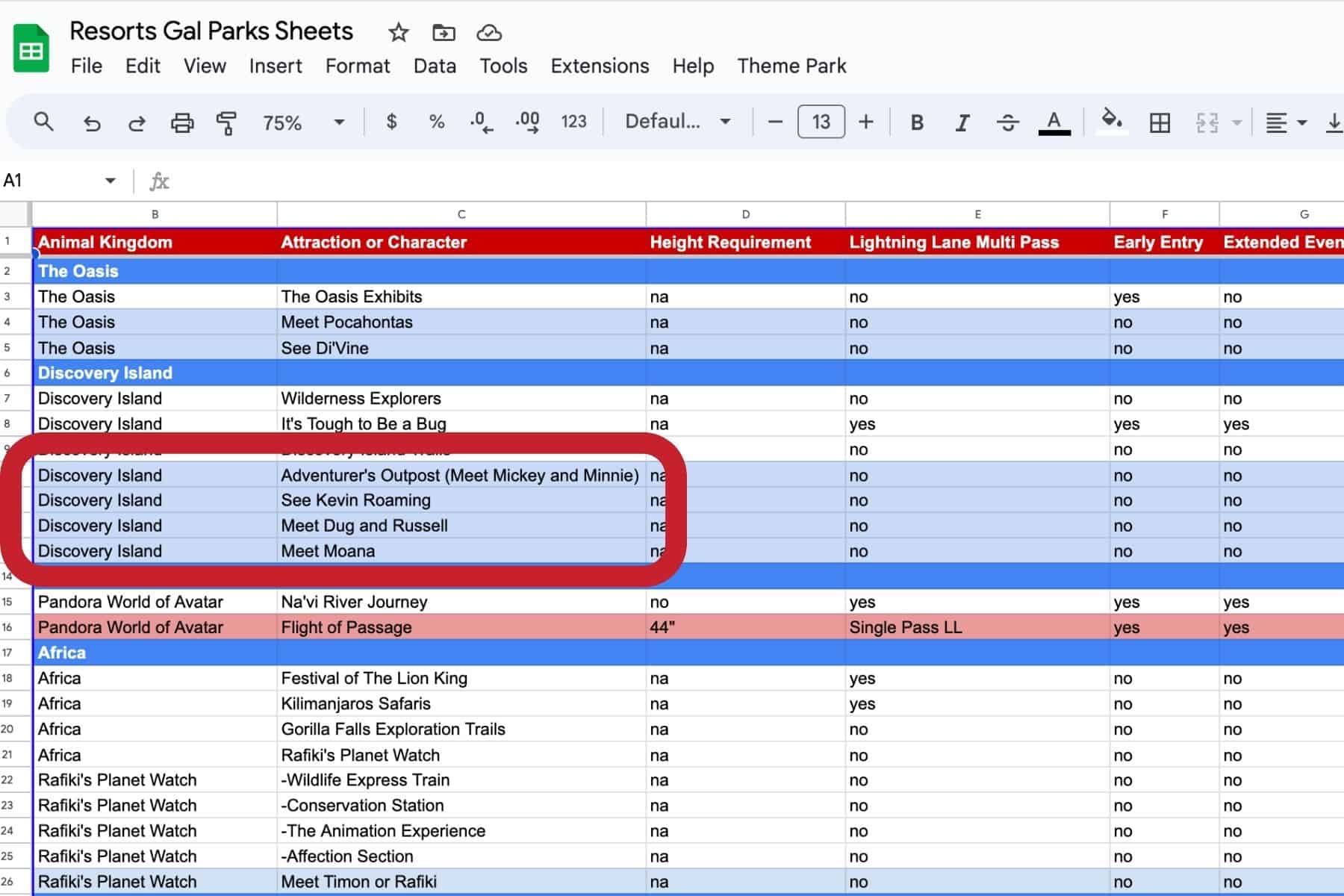Select the Kilimanjaros Safaris cell
Screen dimensions: 1344x896
[461, 703]
